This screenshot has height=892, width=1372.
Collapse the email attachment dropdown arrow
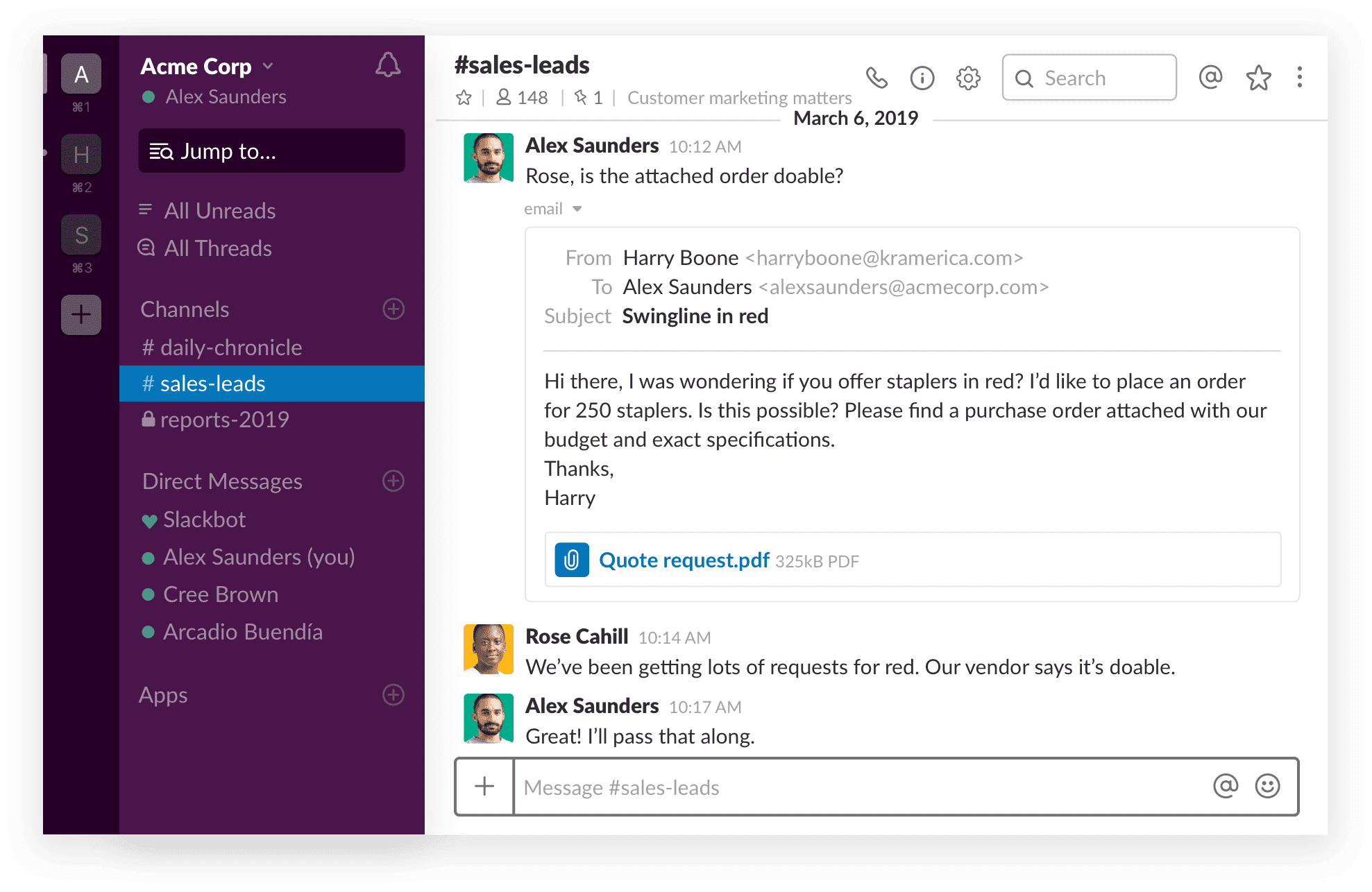coord(577,209)
